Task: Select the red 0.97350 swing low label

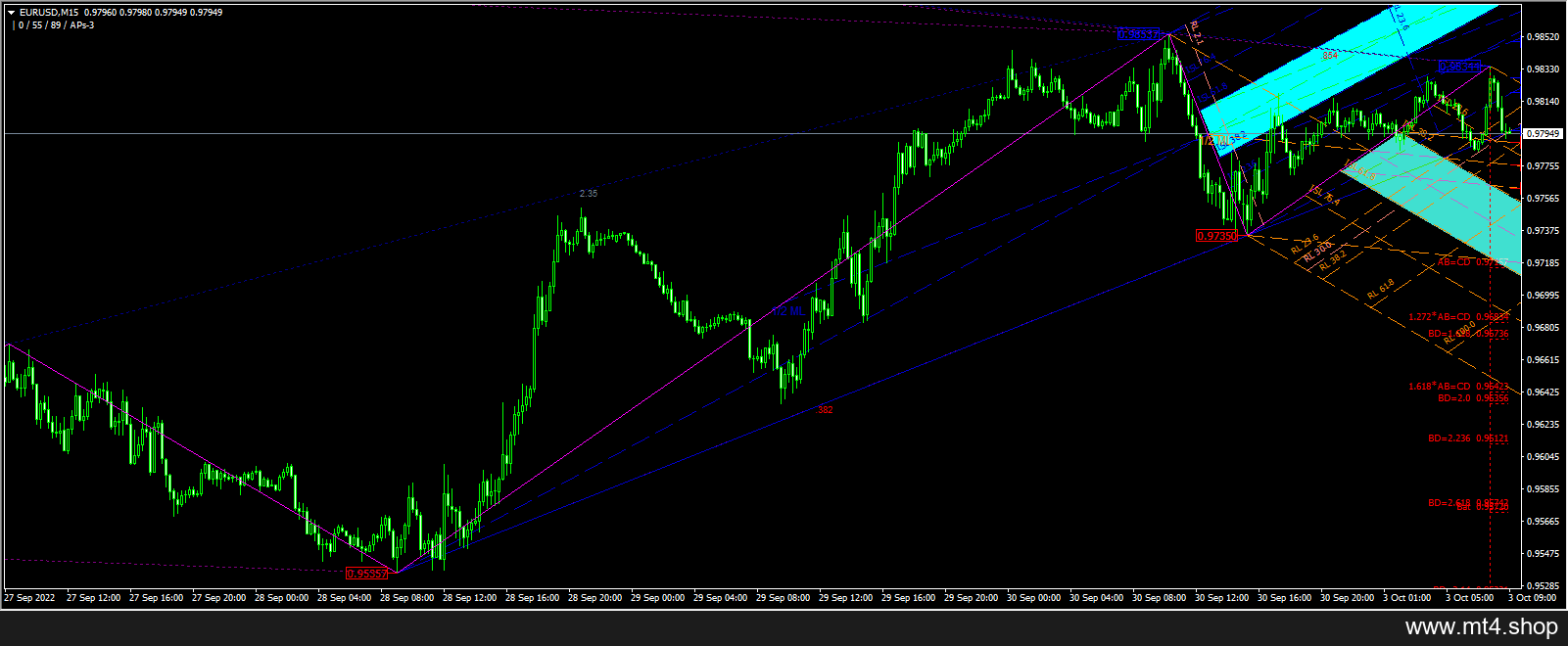Action: click(1216, 236)
